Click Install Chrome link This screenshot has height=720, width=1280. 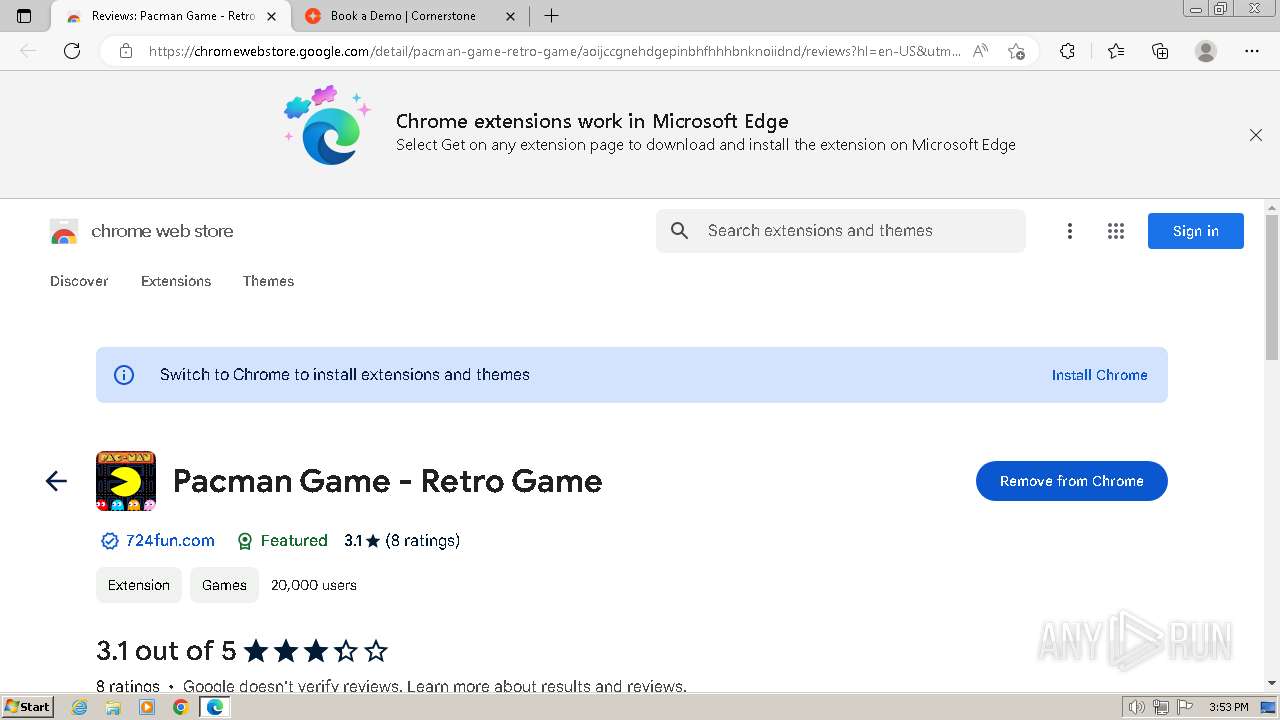(x=1099, y=375)
